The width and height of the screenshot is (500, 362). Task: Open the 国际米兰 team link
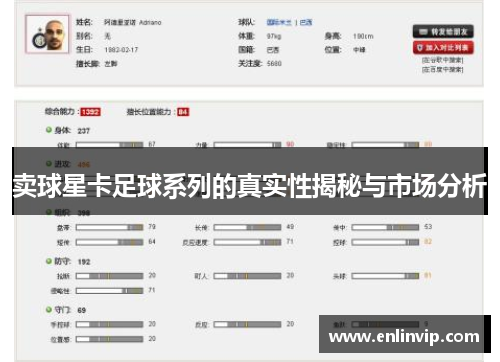coord(279,22)
